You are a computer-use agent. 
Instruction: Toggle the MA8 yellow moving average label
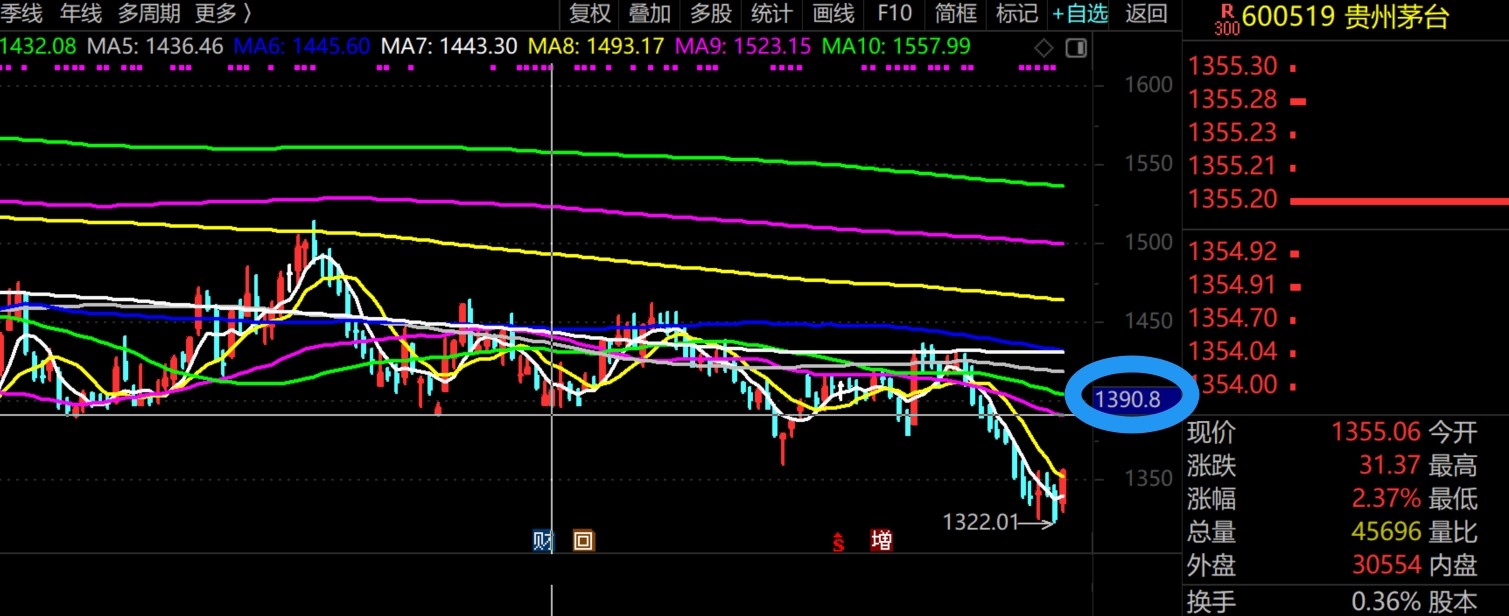point(596,46)
